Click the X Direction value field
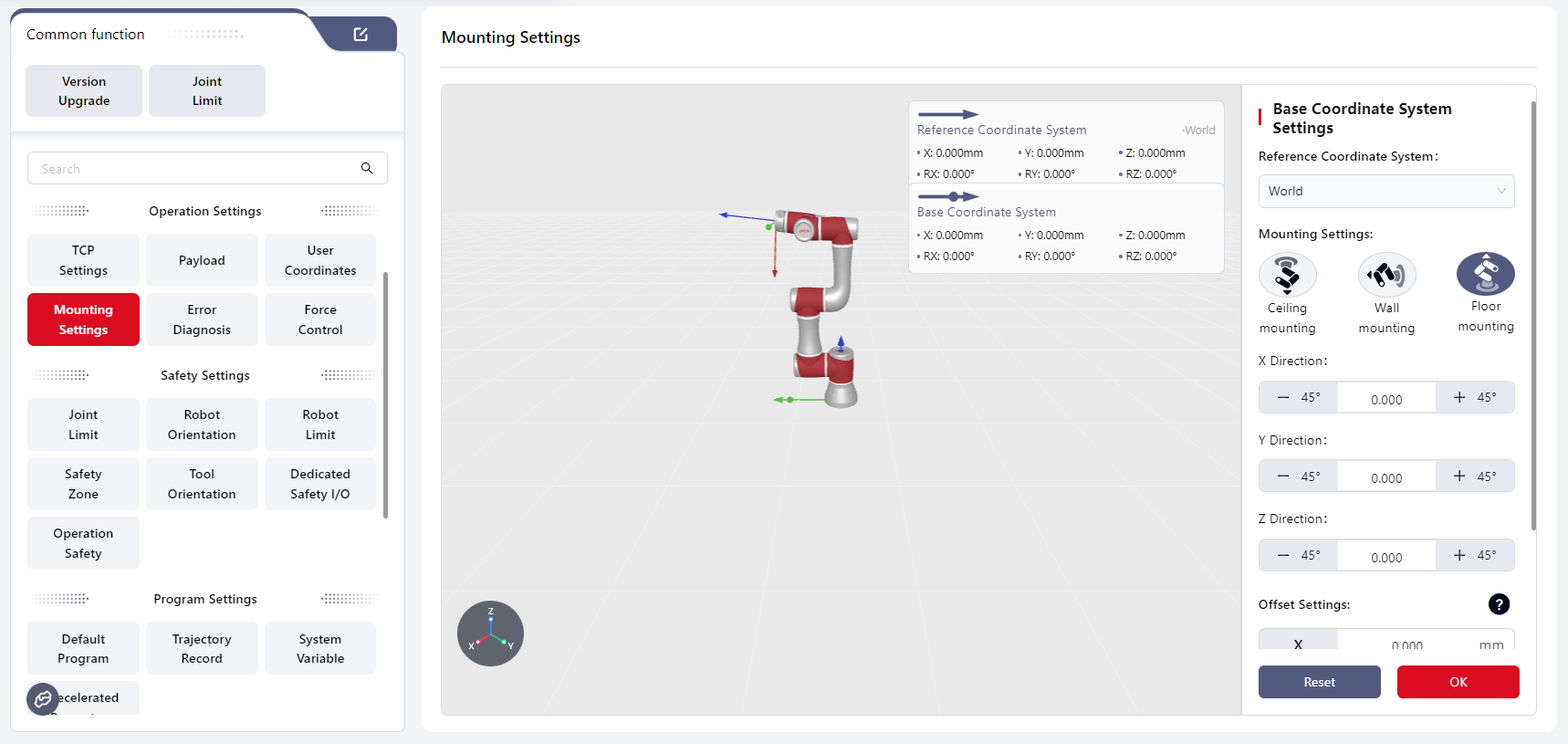This screenshot has height=744, width=1568. coord(1385,399)
